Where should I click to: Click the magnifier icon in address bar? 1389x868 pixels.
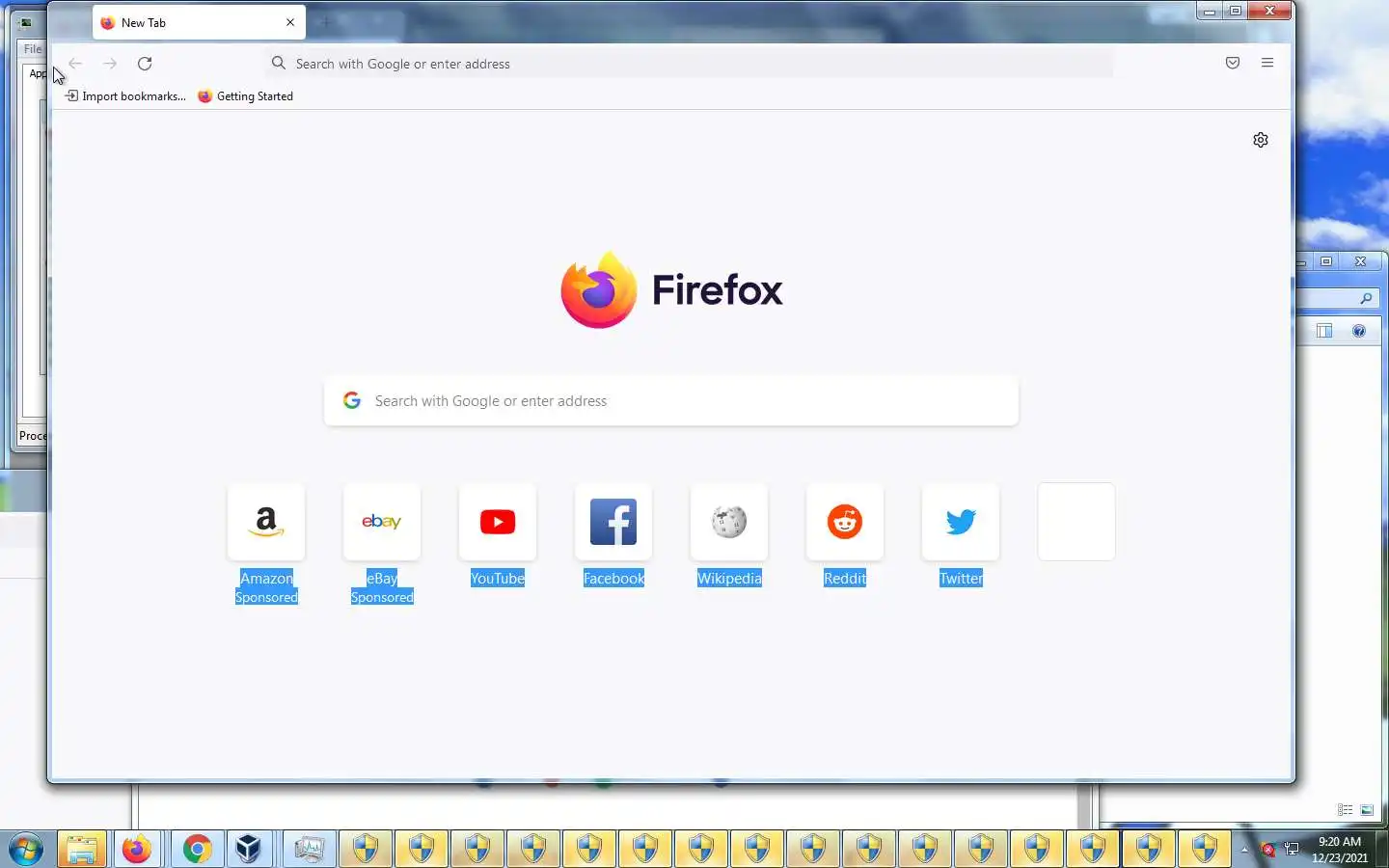point(279,64)
